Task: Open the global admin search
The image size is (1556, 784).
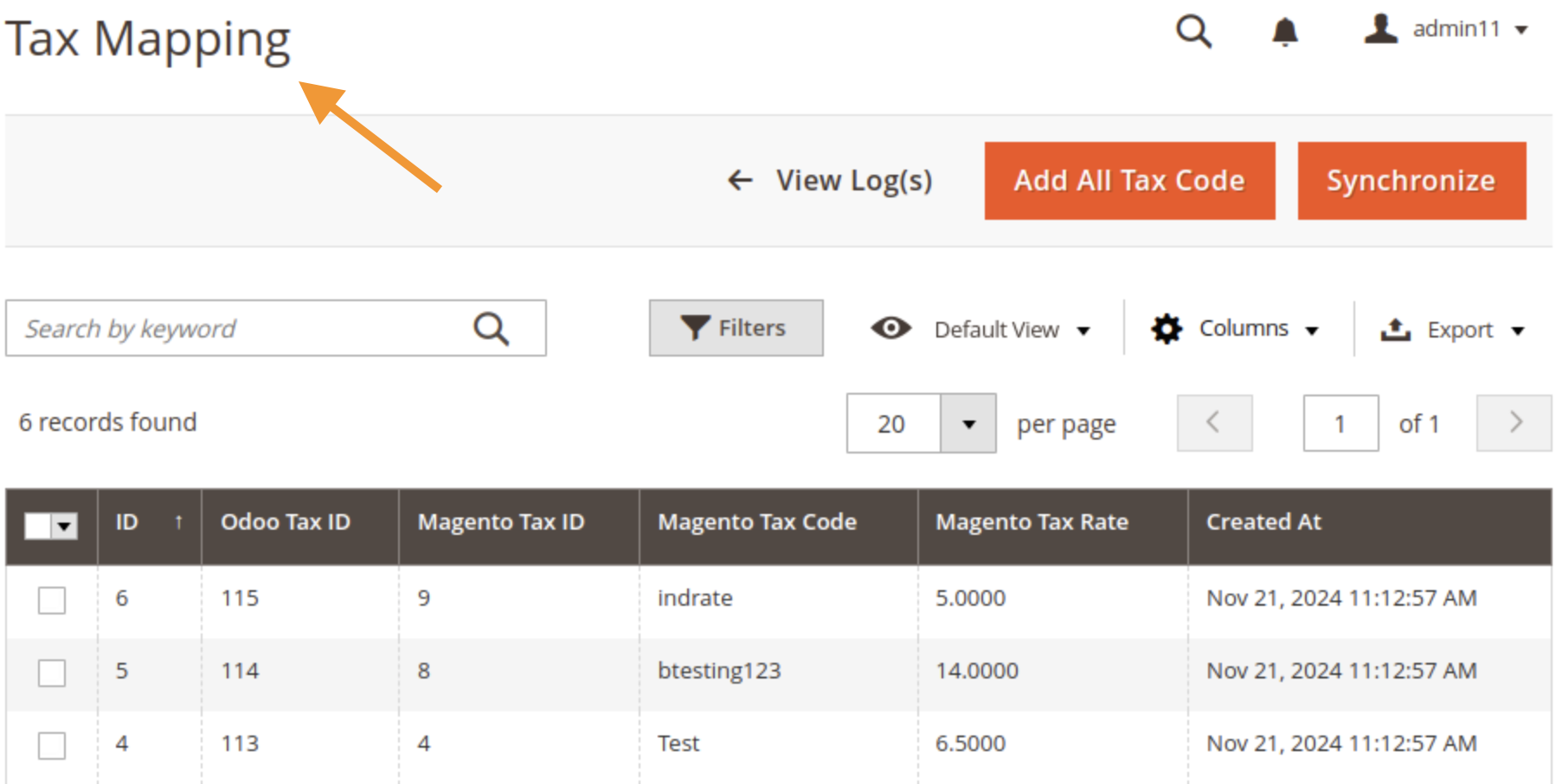Action: (x=1194, y=32)
